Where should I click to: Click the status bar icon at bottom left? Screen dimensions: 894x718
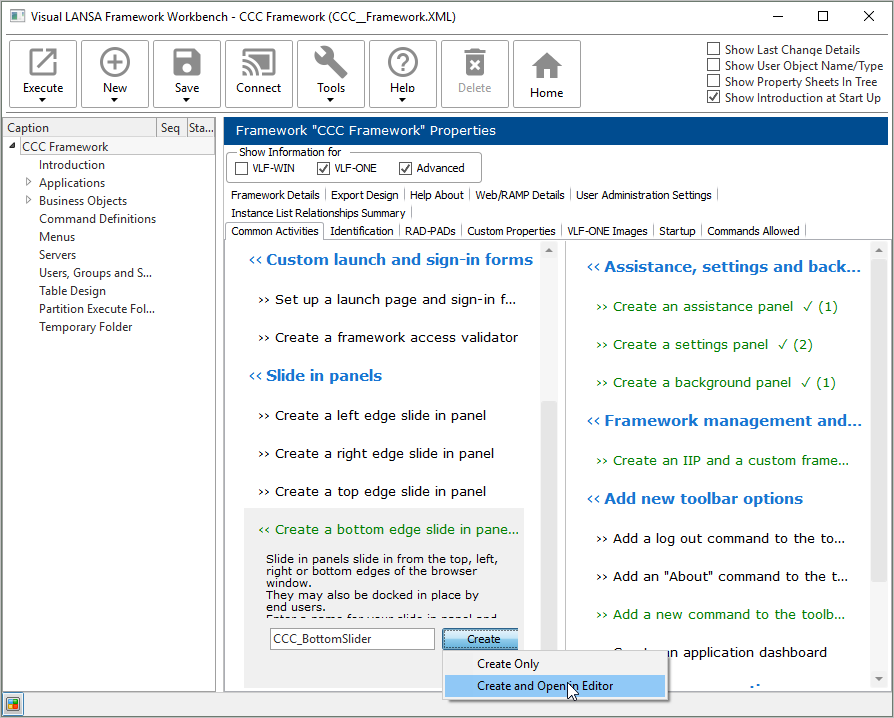(x=13, y=704)
